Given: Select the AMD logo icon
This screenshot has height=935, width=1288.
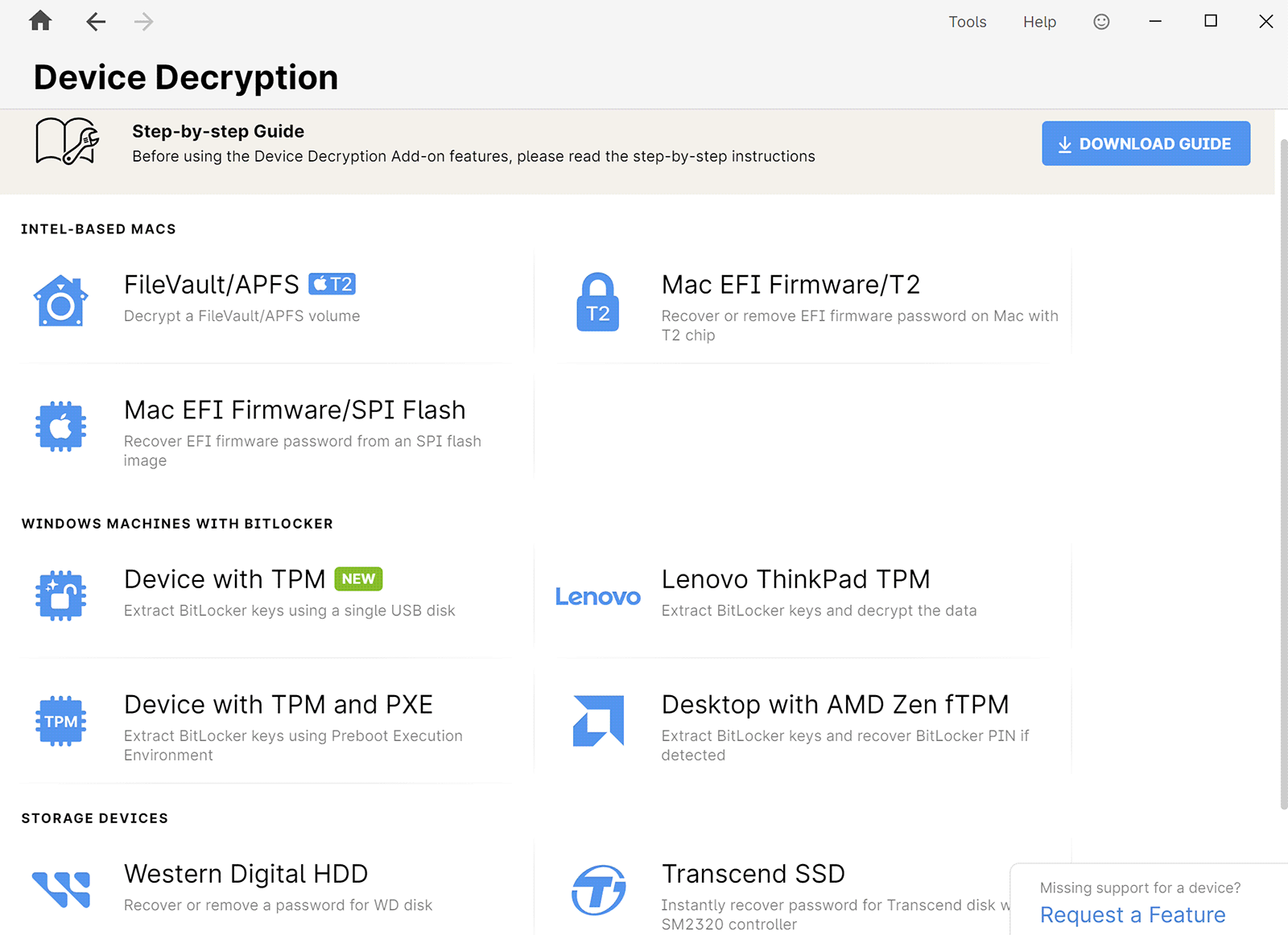Looking at the screenshot, I should point(597,721).
